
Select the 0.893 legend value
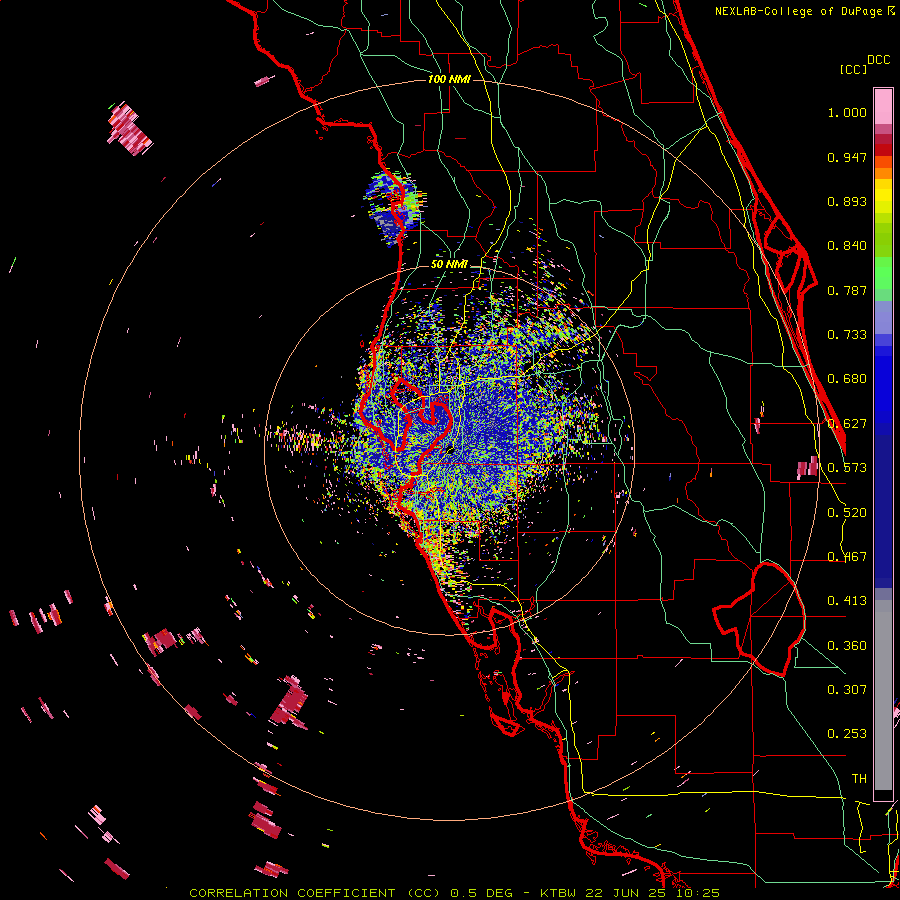coord(847,201)
